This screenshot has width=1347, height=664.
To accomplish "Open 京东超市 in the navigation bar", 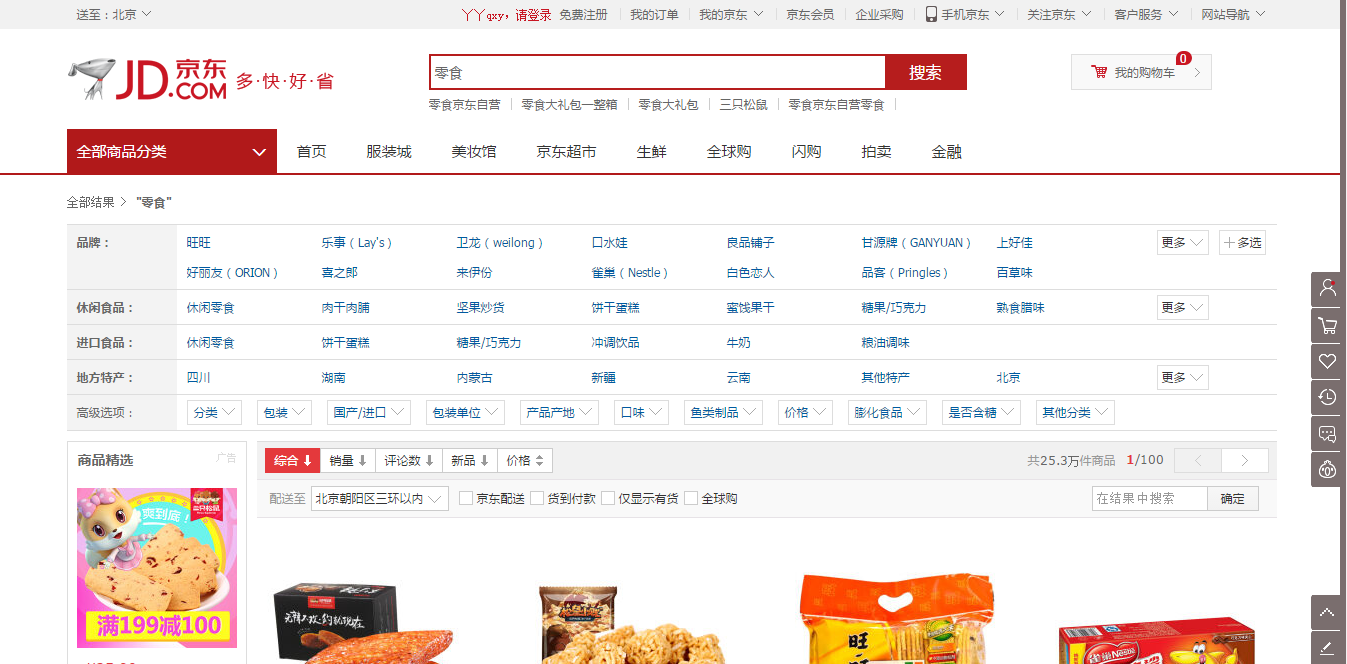I will pyautogui.click(x=566, y=152).
